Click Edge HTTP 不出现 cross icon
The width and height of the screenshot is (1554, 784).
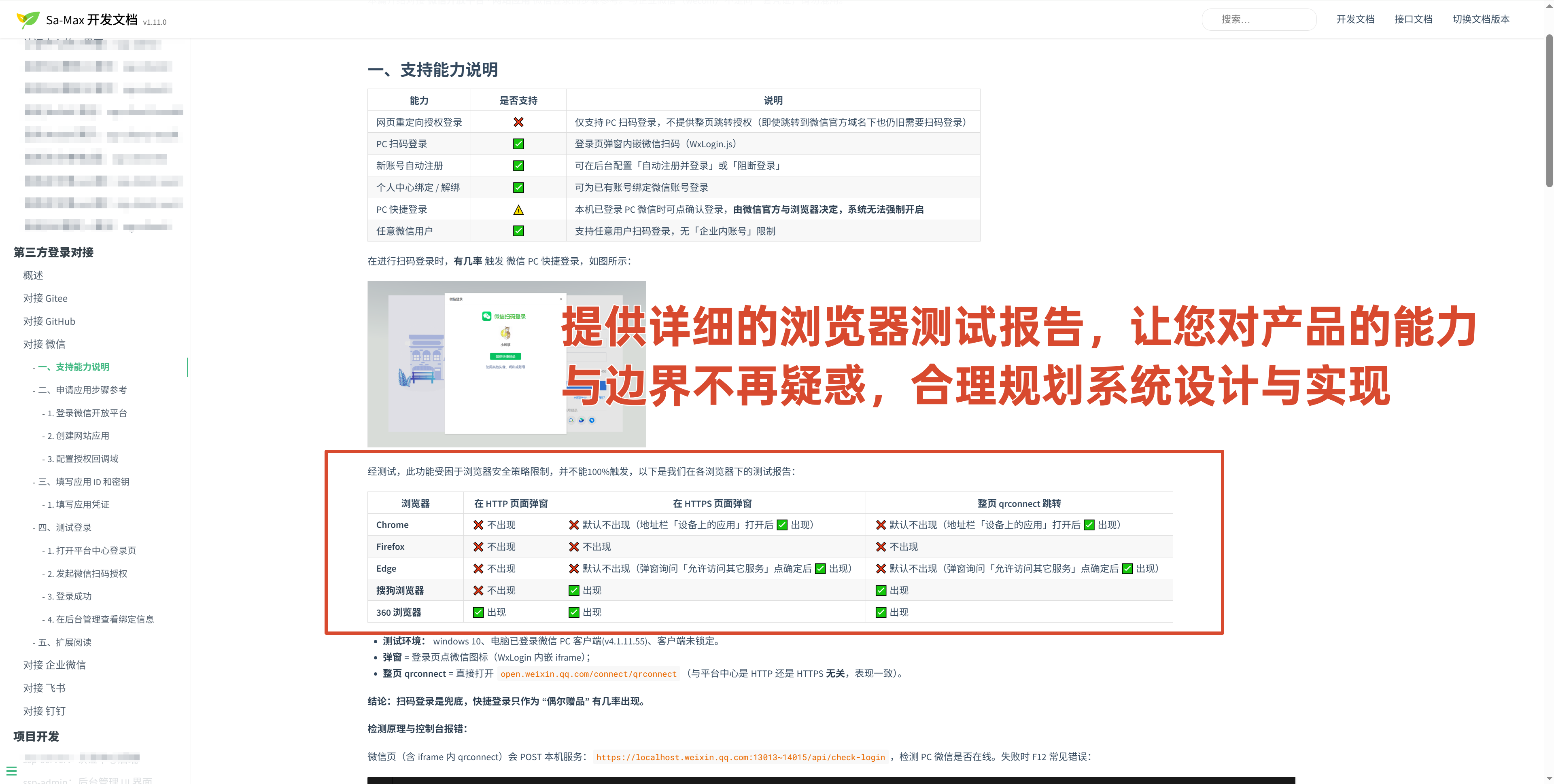[x=478, y=568]
